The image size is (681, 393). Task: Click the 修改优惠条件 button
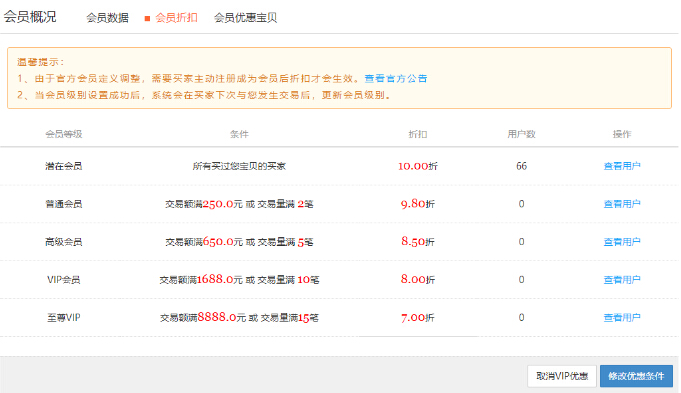point(636,376)
